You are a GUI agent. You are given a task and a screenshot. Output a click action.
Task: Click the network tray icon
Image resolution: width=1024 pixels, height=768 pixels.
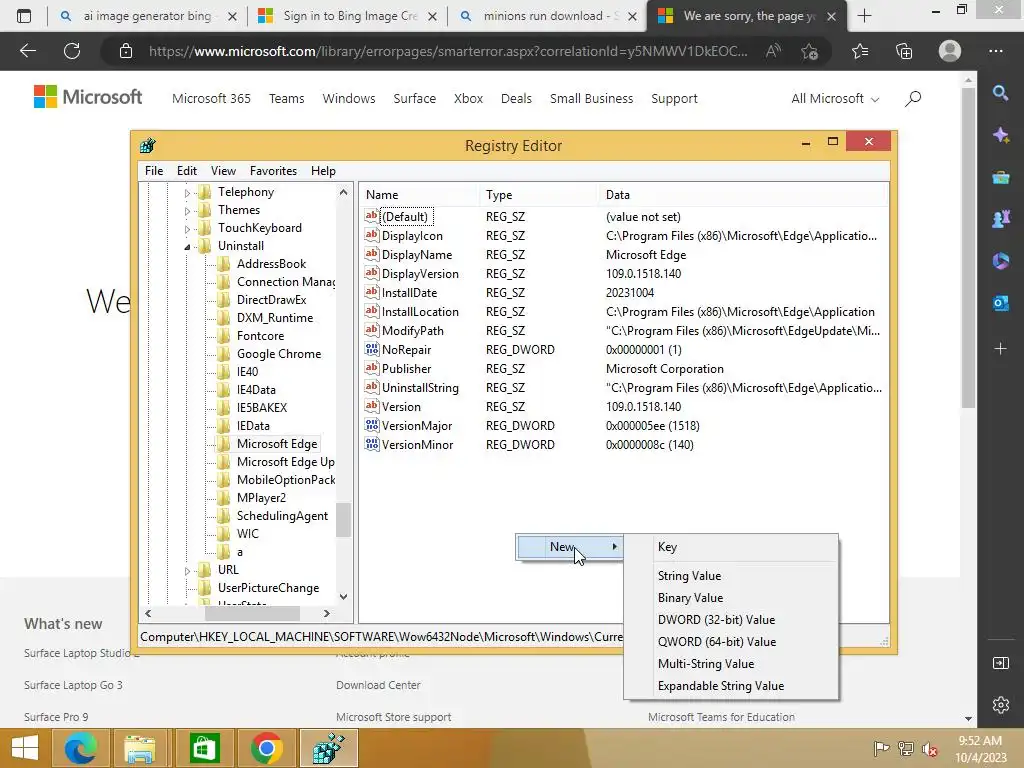coord(906,748)
